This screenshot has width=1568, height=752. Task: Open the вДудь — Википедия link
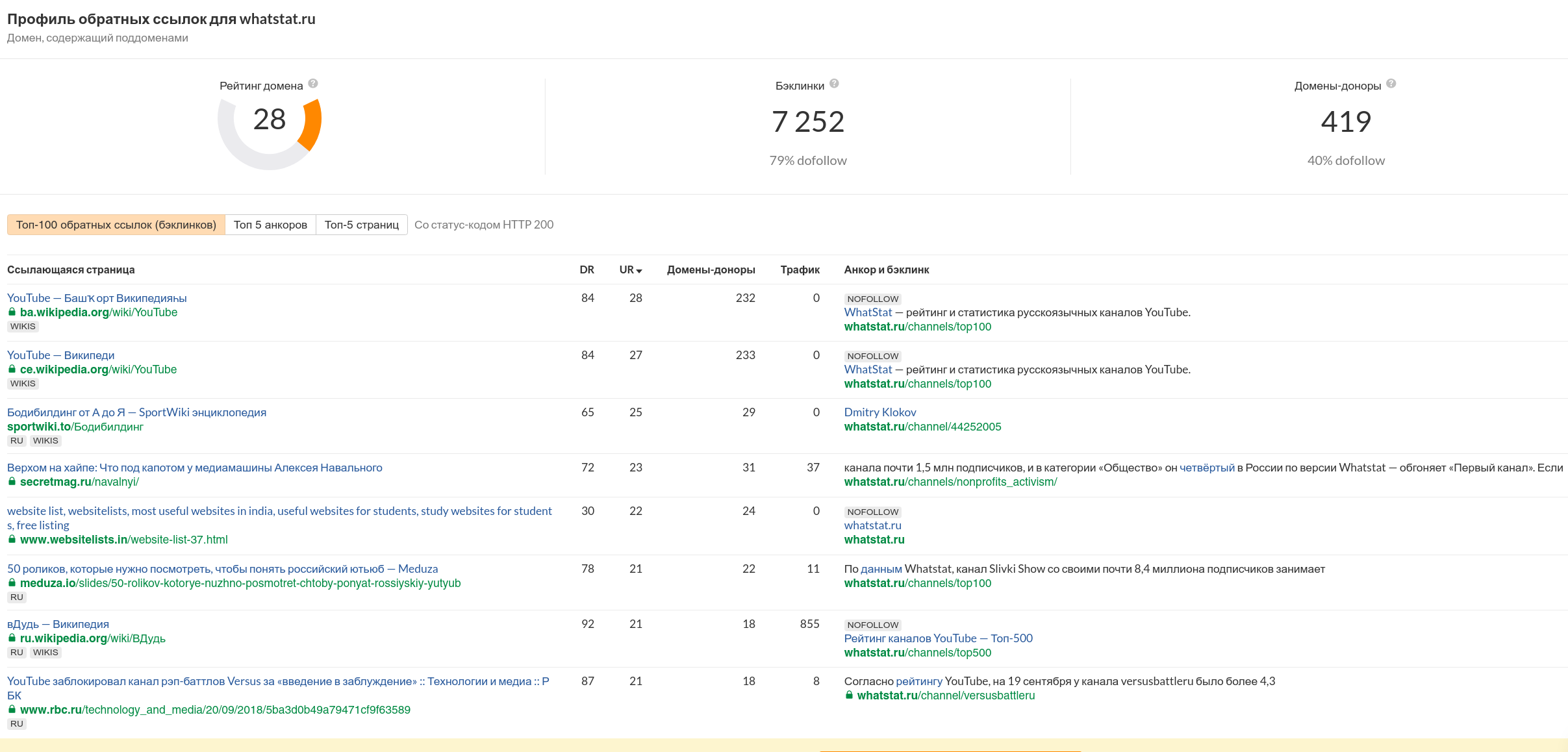[58, 624]
